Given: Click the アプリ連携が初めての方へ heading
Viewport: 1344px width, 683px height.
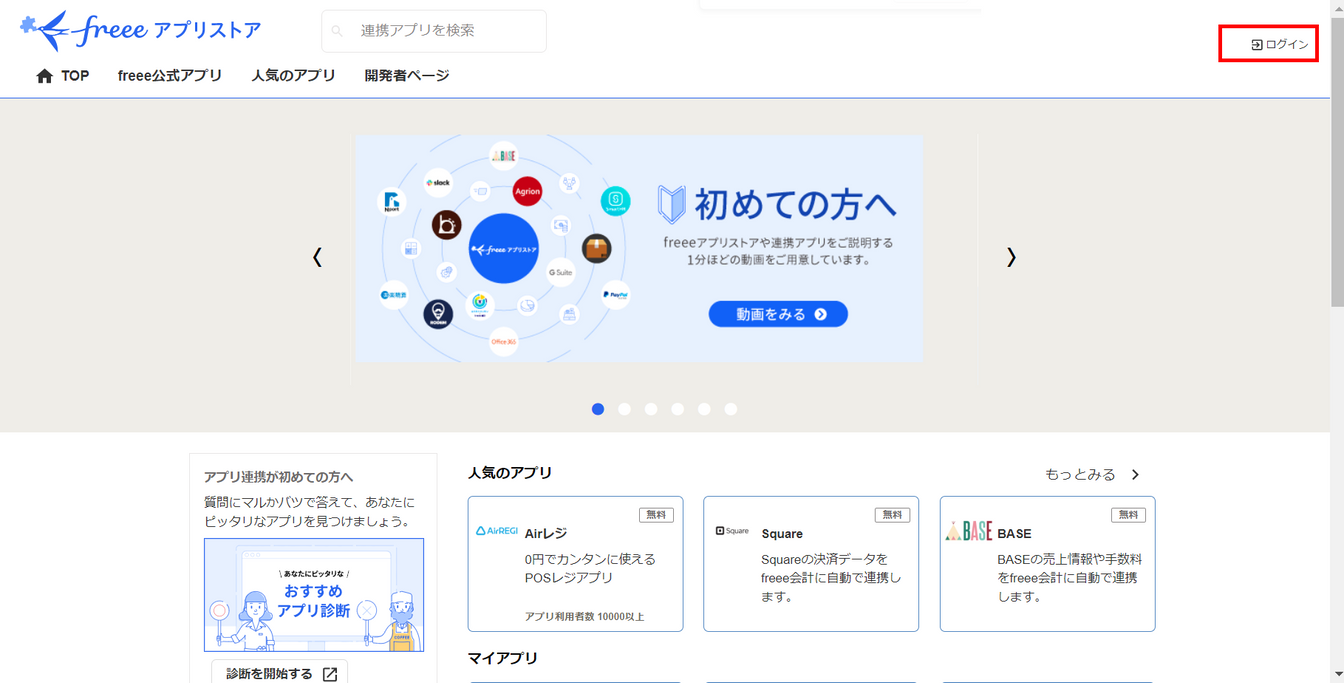Looking at the screenshot, I should point(279,477).
